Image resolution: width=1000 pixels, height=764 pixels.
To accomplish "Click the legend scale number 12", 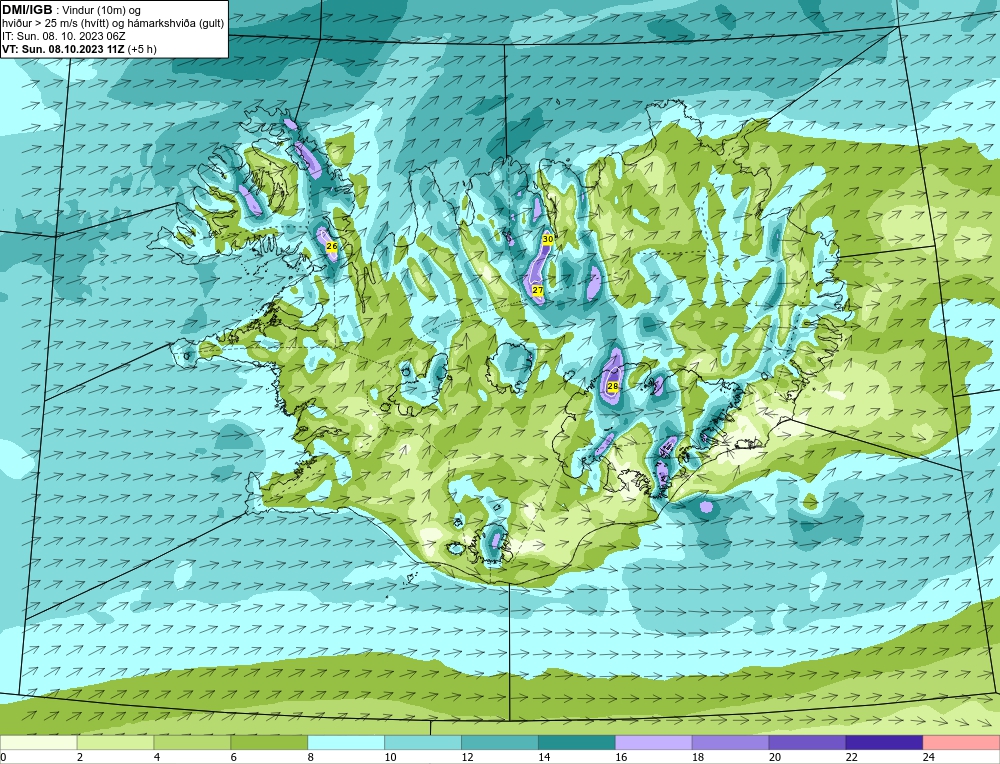I will [467, 757].
